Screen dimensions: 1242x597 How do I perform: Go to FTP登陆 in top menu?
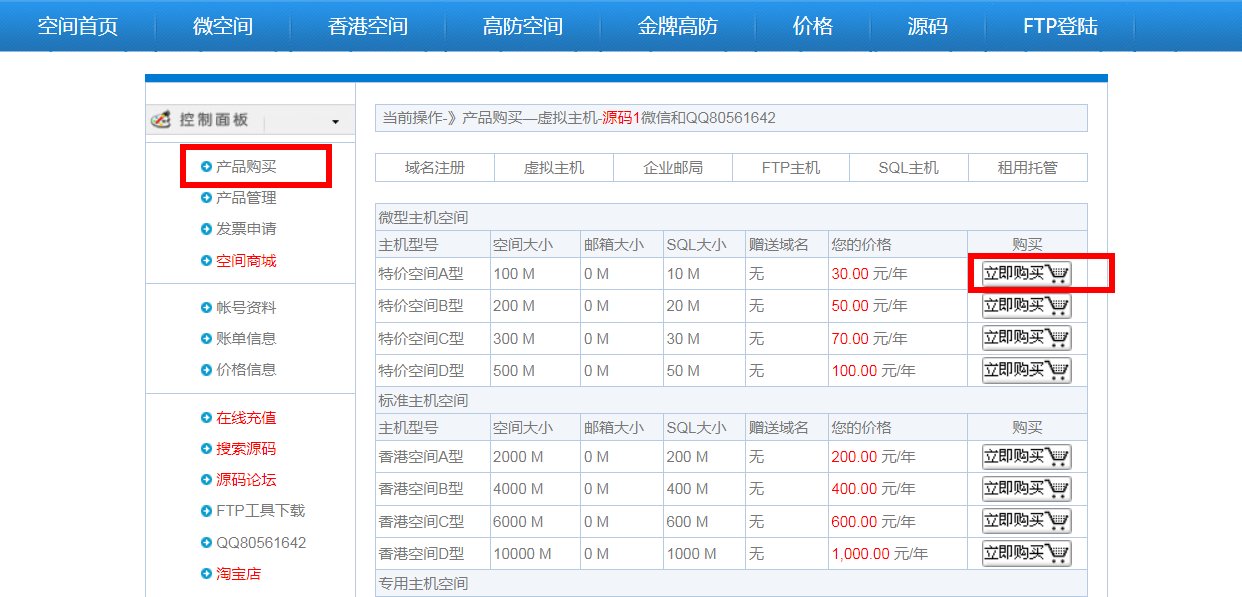click(1060, 27)
